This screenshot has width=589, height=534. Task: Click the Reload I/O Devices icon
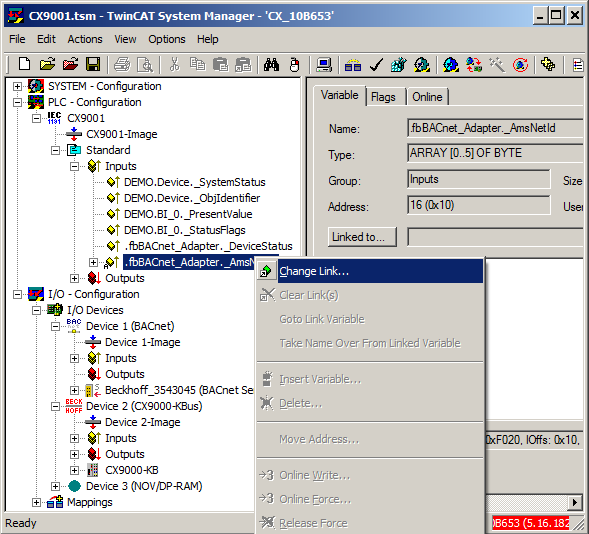(474, 64)
